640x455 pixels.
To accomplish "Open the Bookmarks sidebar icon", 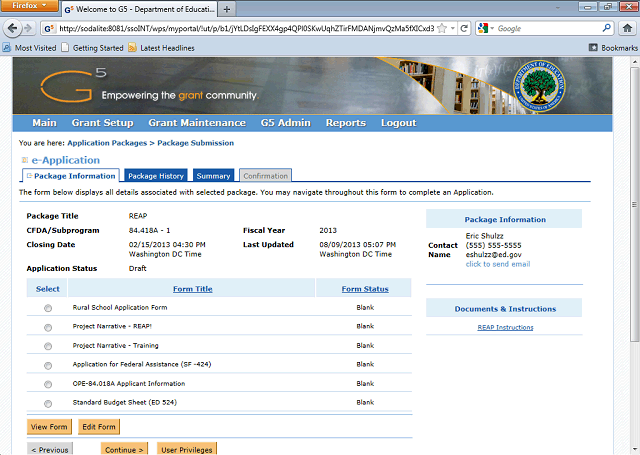I will [593, 48].
